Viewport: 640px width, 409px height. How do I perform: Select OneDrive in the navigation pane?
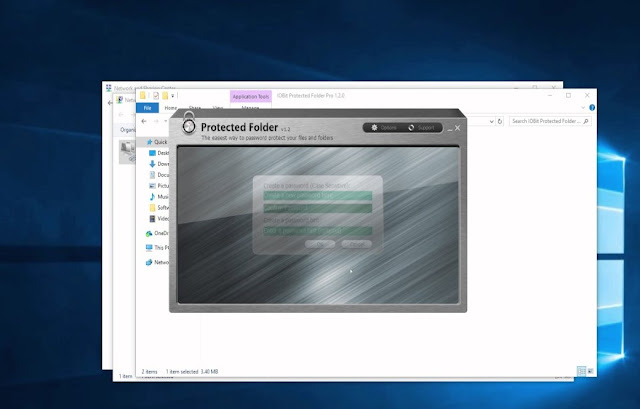point(157,233)
